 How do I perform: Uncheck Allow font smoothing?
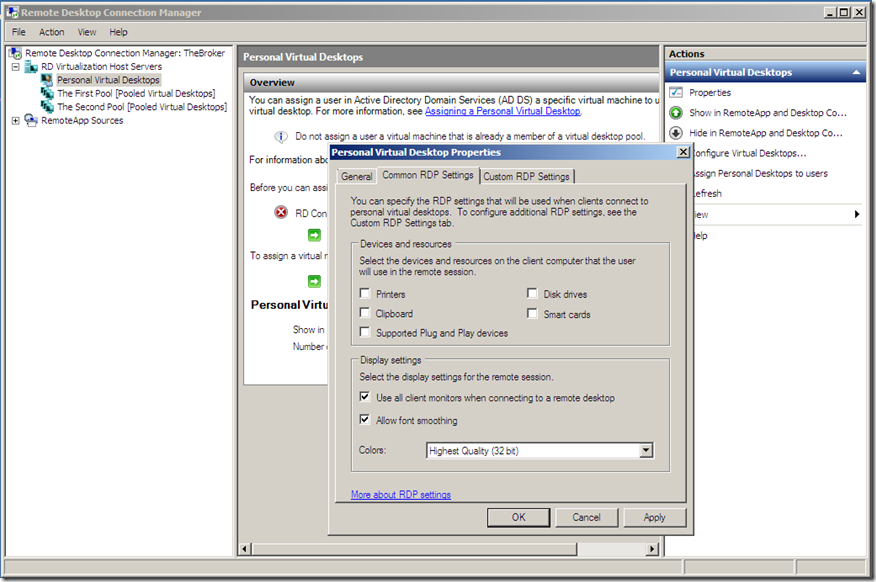pyautogui.click(x=366, y=420)
